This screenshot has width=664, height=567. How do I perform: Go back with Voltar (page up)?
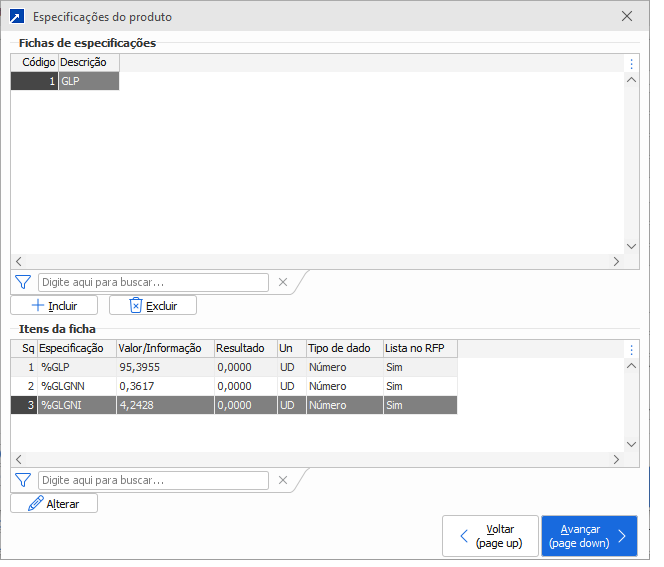point(490,536)
